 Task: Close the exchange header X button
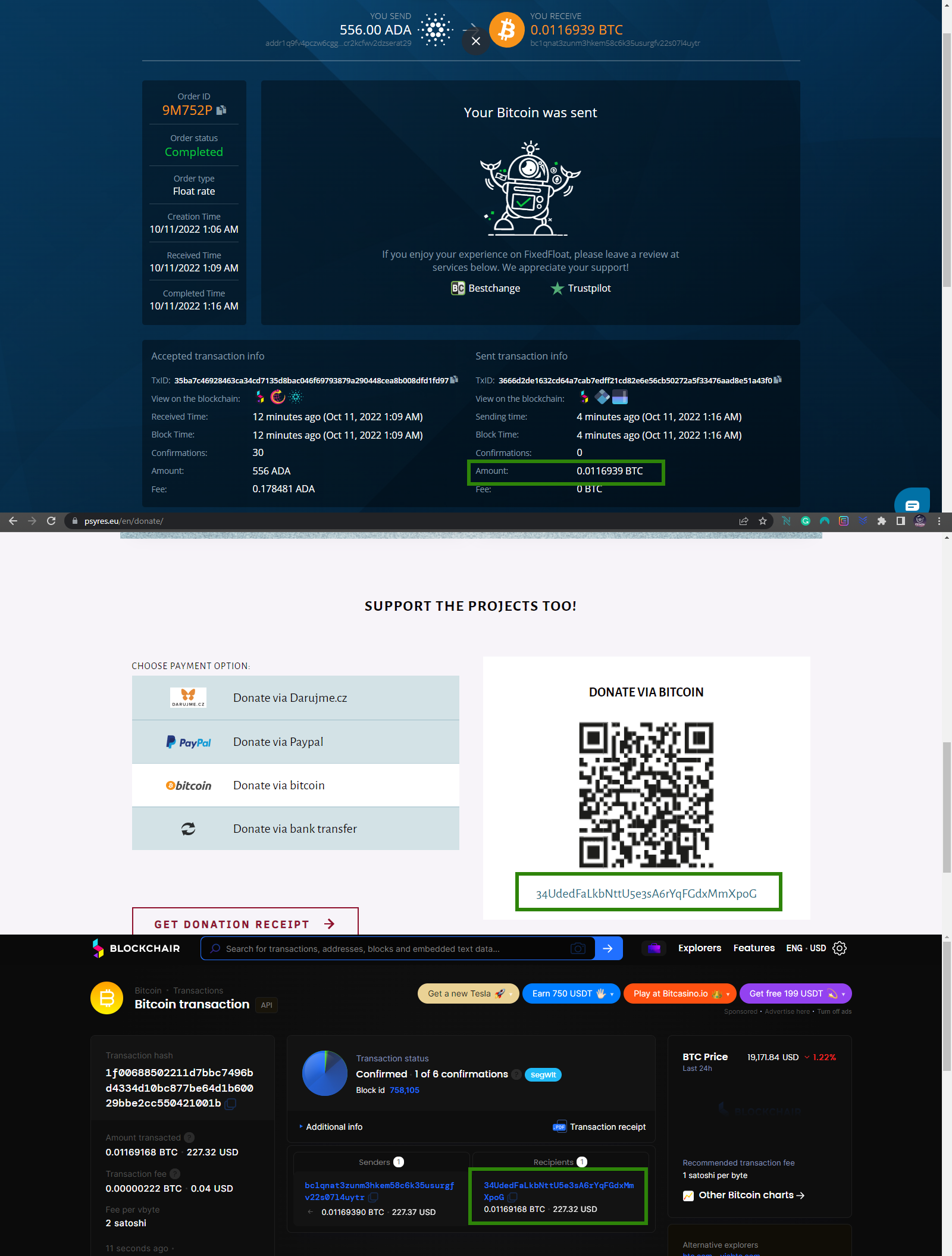476,41
